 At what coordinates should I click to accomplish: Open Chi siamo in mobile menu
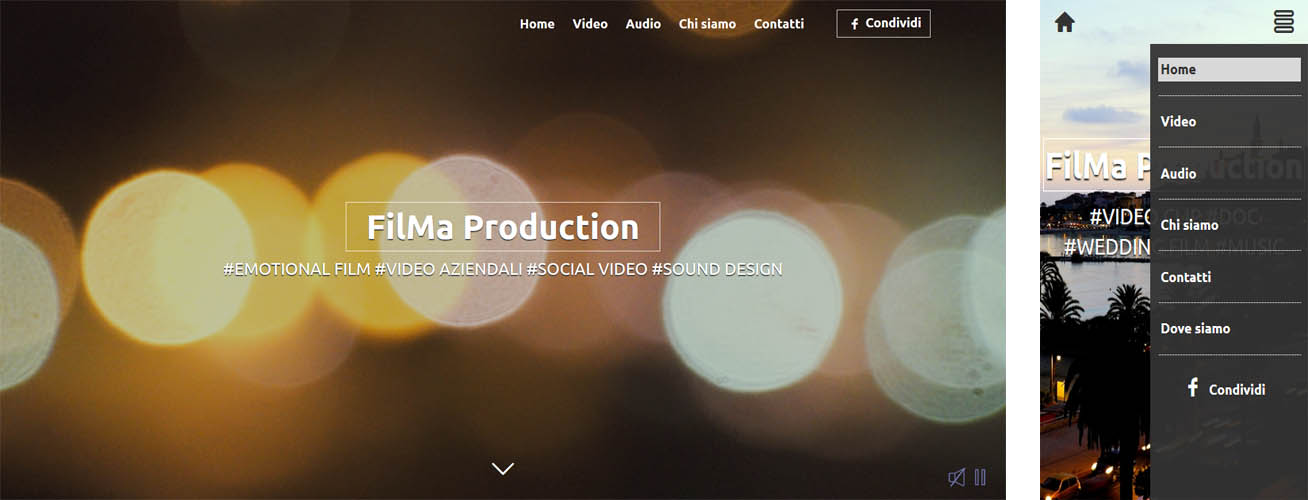tap(1229, 225)
